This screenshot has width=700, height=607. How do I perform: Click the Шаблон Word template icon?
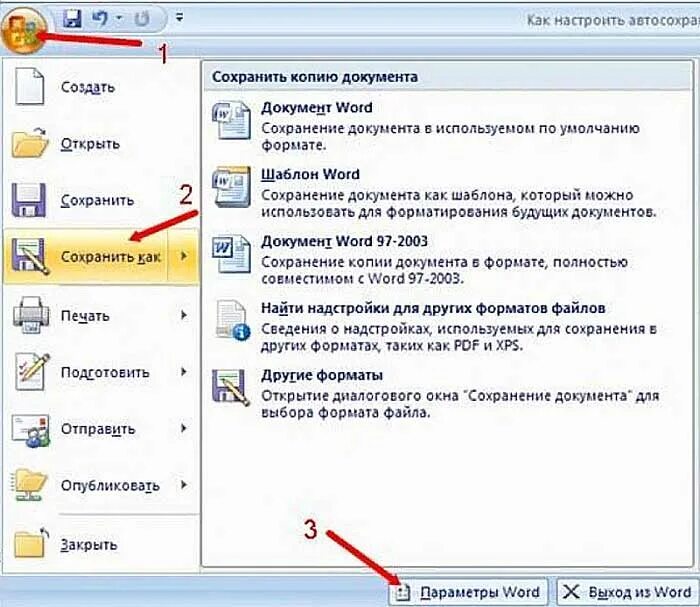(x=231, y=187)
